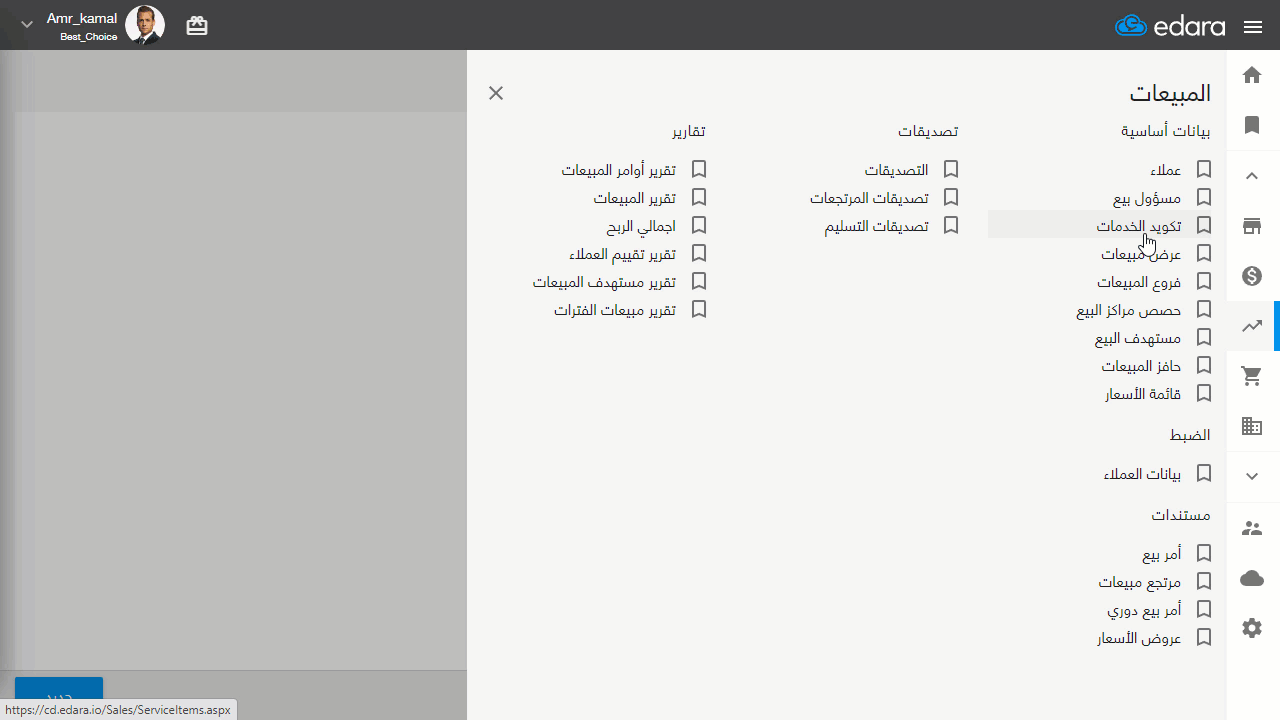Image resolution: width=1280 pixels, height=720 pixels.
Task: Open the اجمالي الربح report link
Action: pos(640,226)
